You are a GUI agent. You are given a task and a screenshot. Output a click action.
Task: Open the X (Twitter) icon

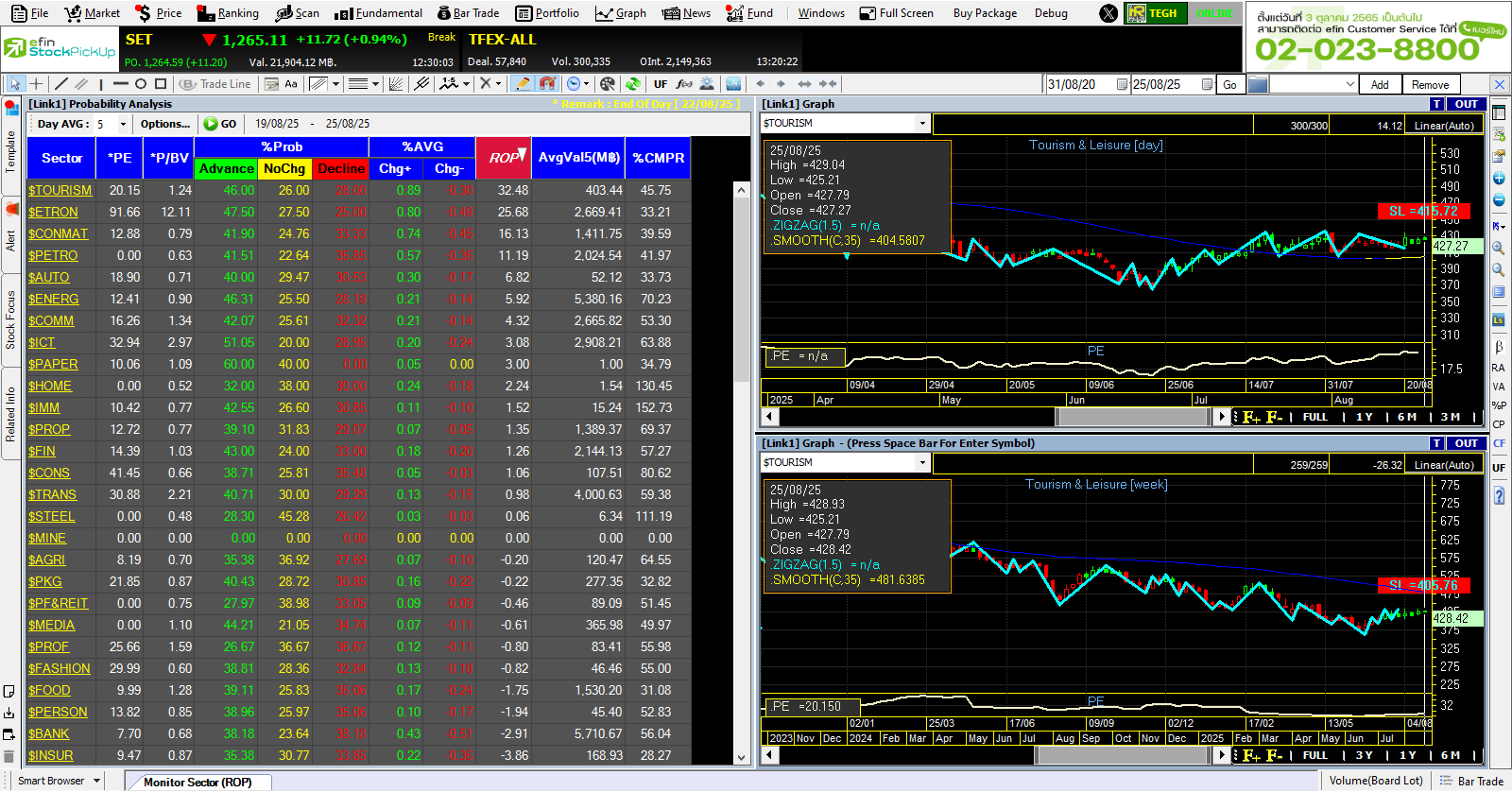[1108, 13]
